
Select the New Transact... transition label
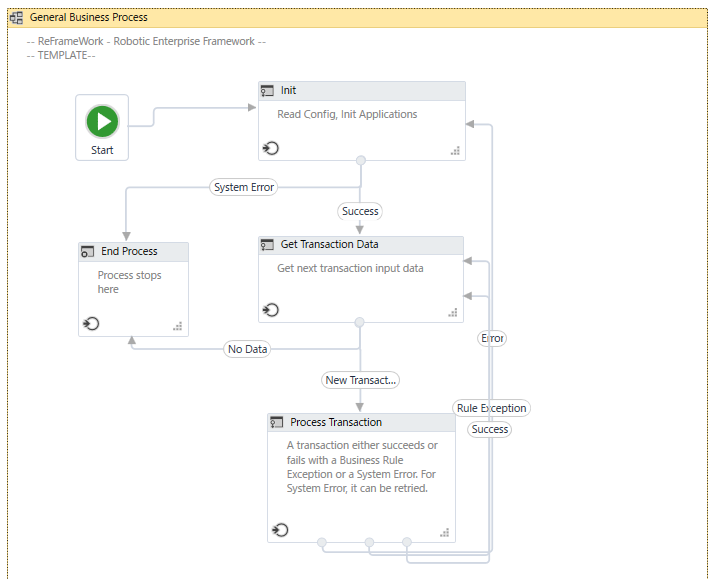click(x=360, y=380)
